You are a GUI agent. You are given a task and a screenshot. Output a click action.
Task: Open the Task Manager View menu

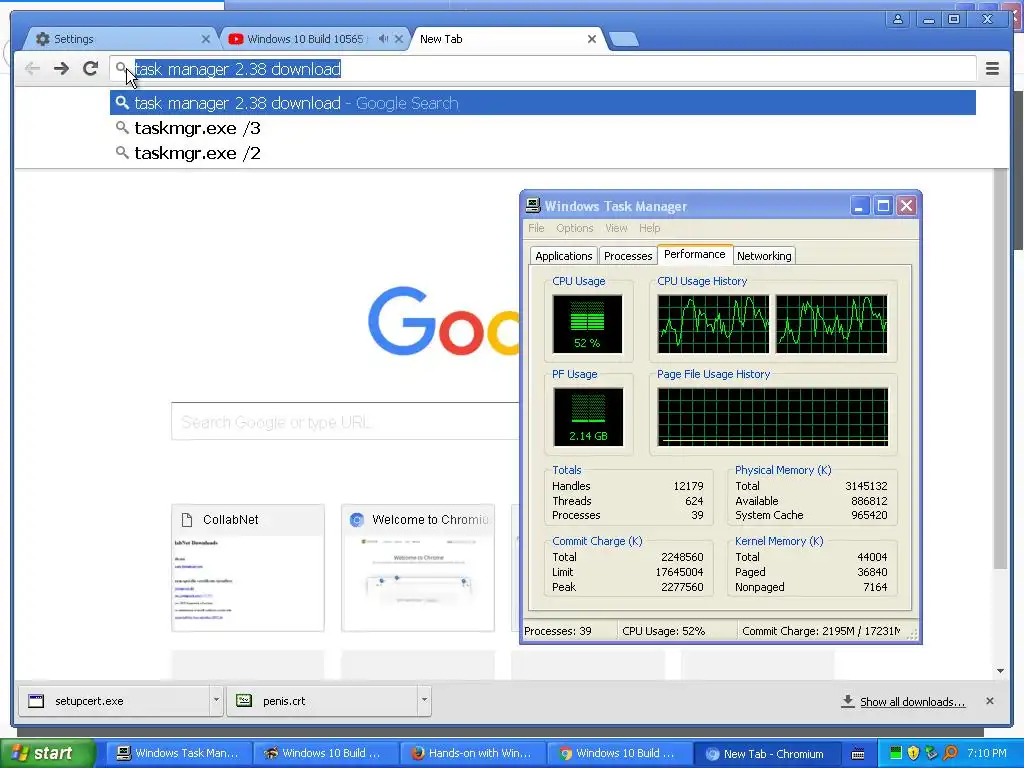[x=616, y=228]
